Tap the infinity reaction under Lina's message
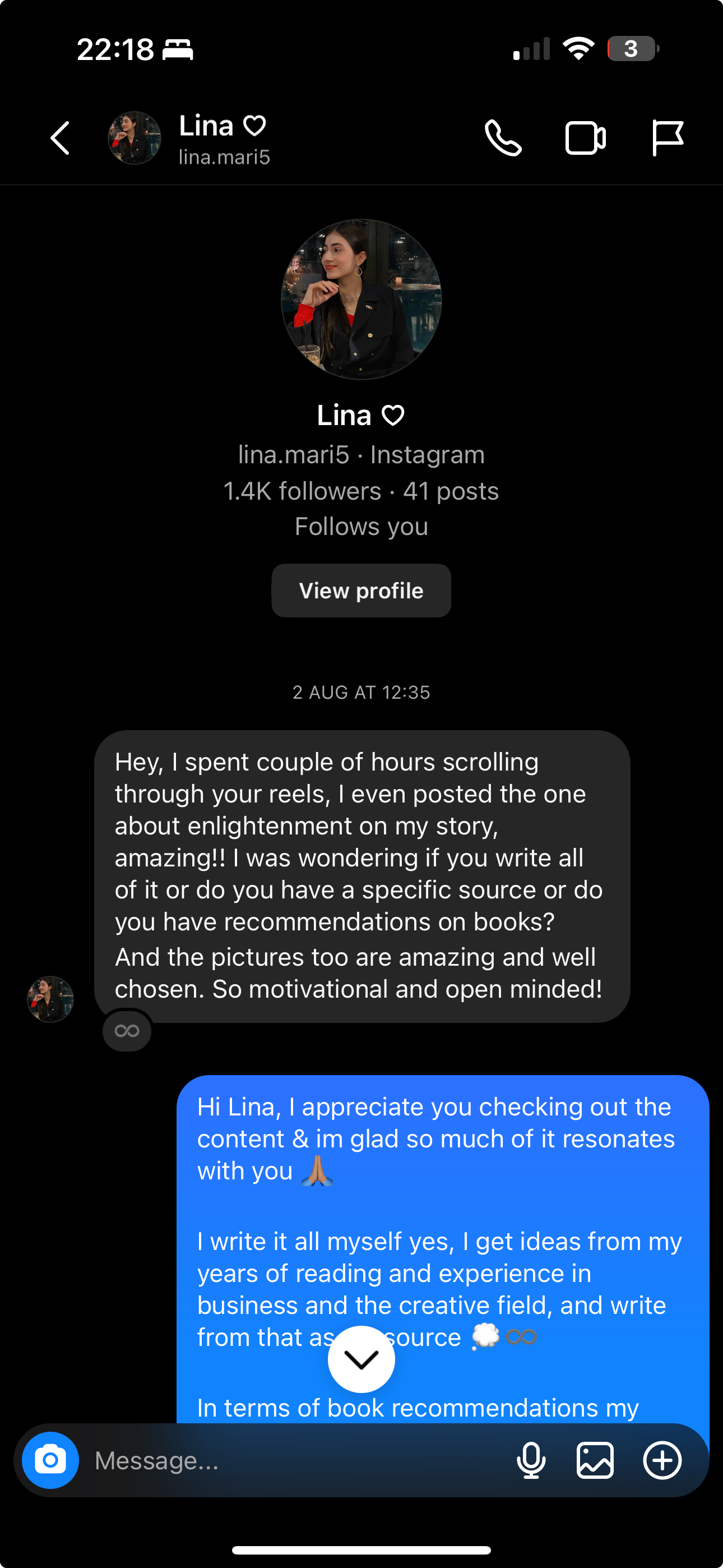This screenshot has height=1568, width=723. coord(127,1031)
